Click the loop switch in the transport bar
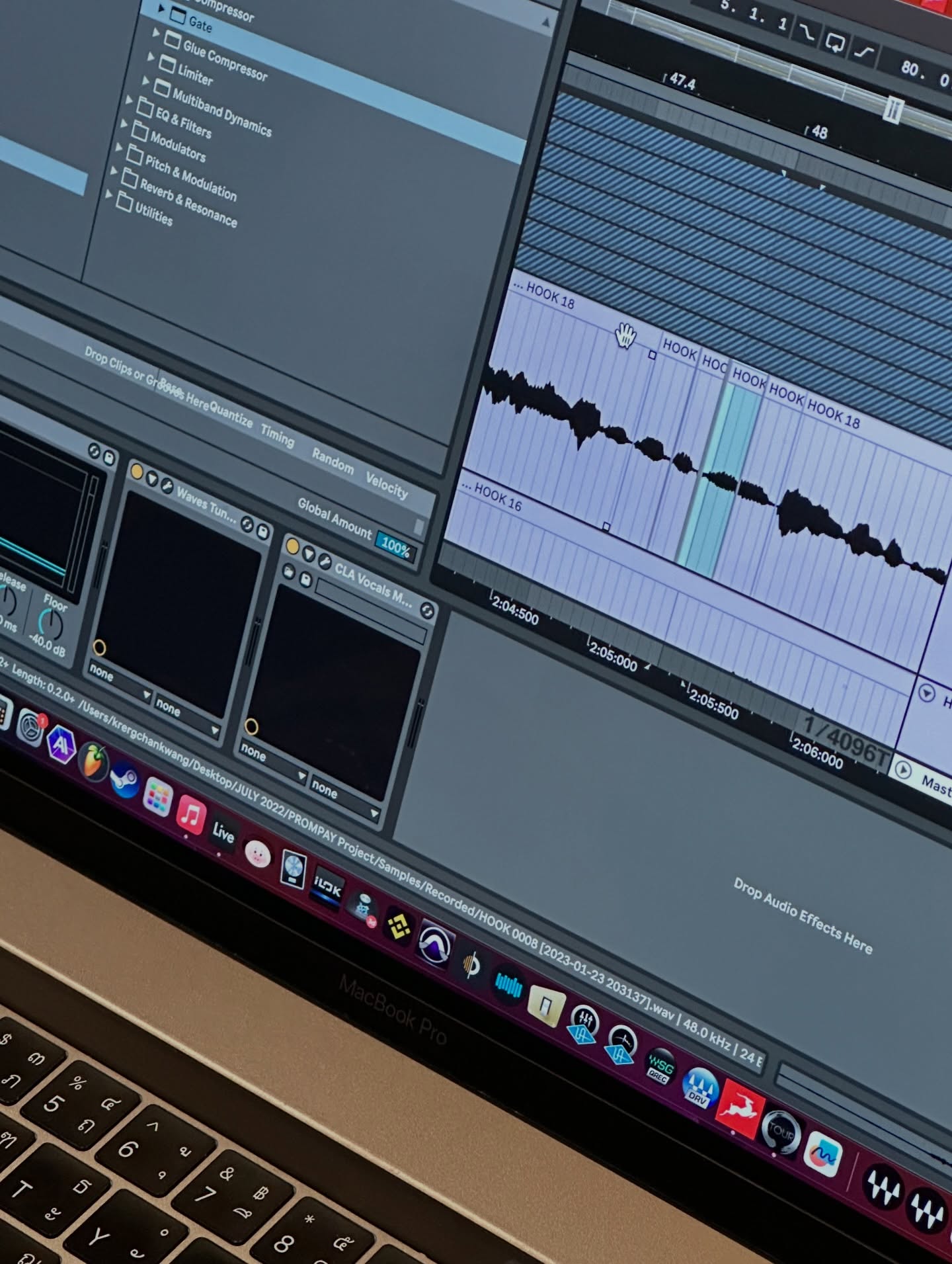The image size is (952, 1264). (x=835, y=43)
